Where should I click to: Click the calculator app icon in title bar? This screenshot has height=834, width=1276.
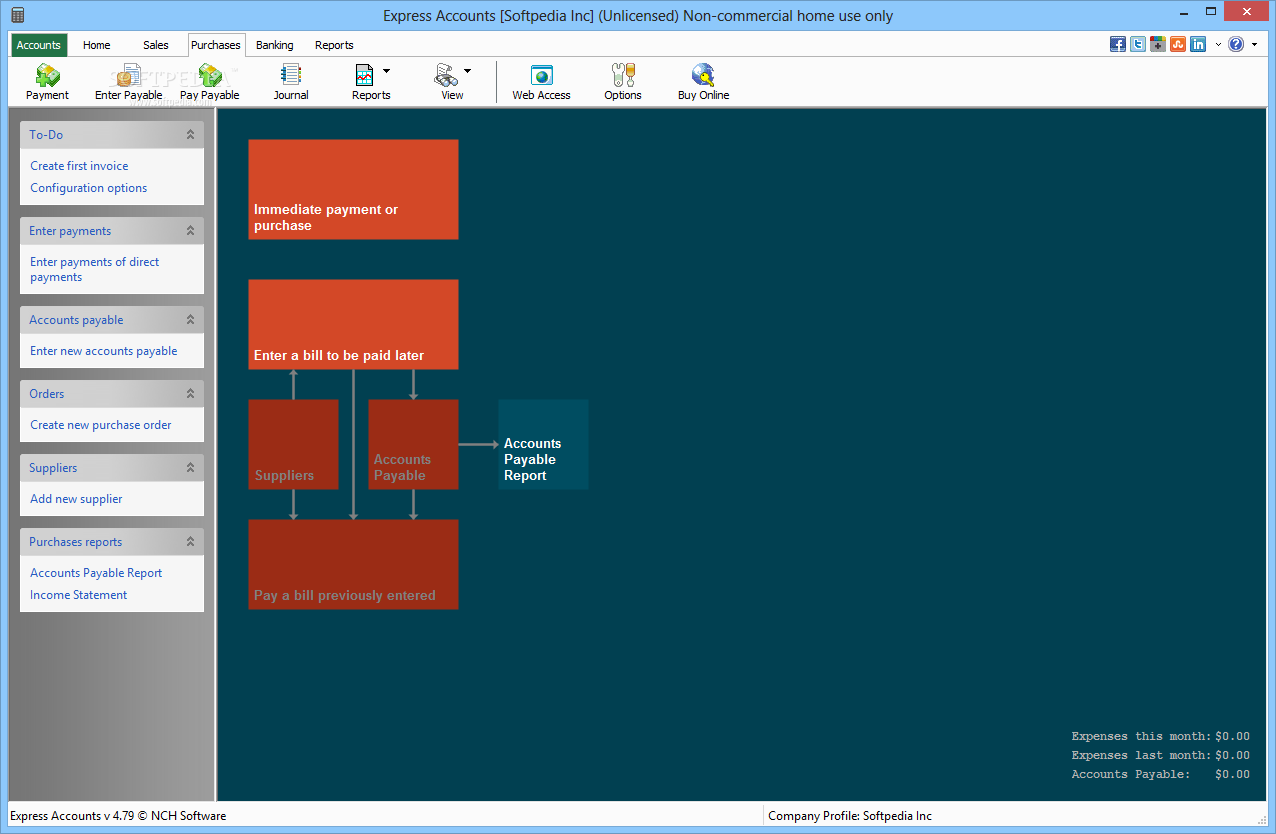(17, 15)
